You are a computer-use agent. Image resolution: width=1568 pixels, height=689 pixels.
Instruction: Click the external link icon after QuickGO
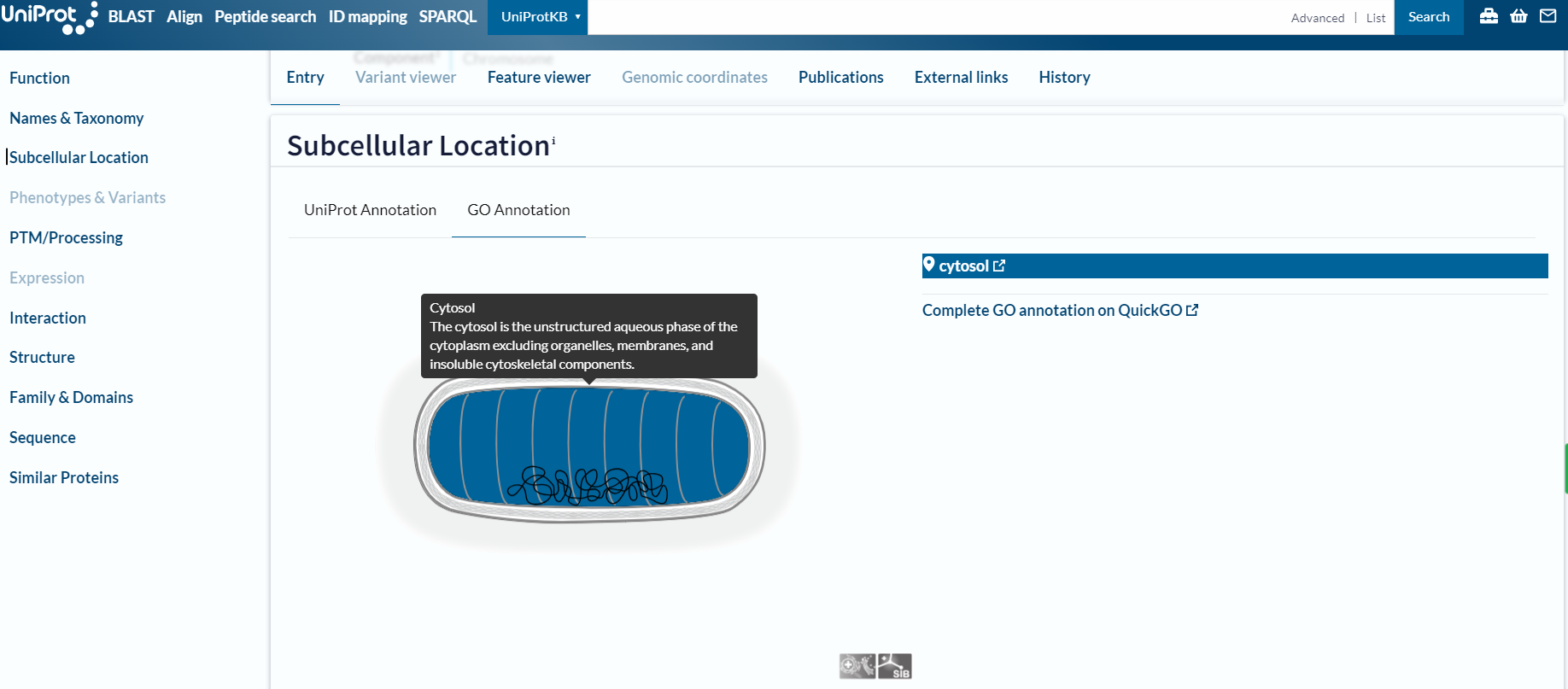[x=1192, y=310]
